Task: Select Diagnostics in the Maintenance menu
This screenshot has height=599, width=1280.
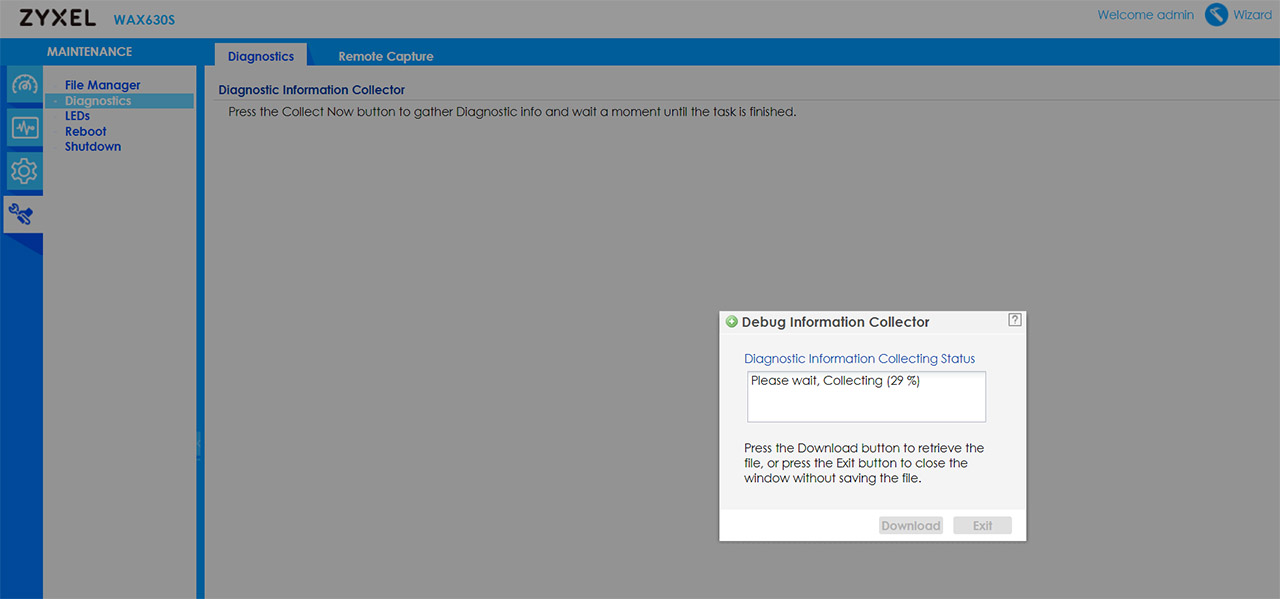Action: click(x=98, y=101)
